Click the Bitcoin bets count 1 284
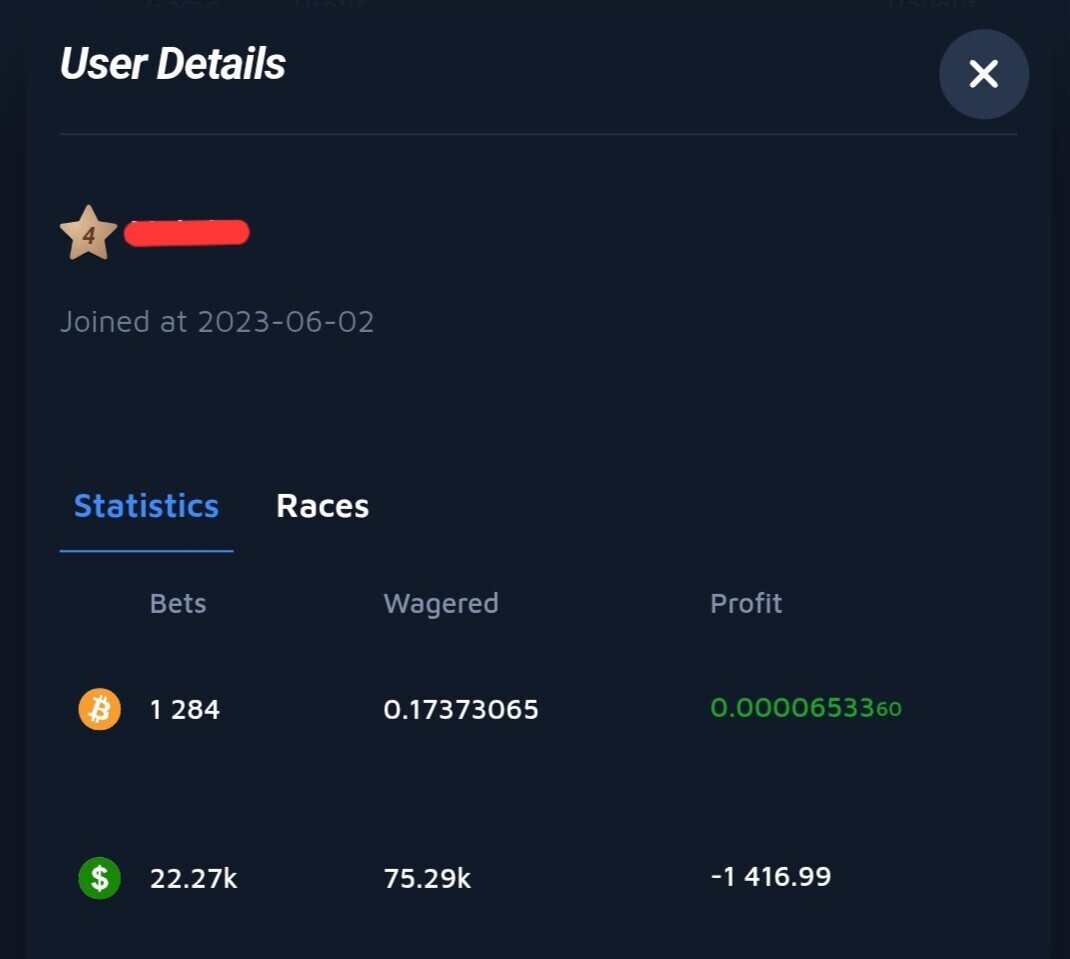This screenshot has height=959, width=1070. click(185, 709)
